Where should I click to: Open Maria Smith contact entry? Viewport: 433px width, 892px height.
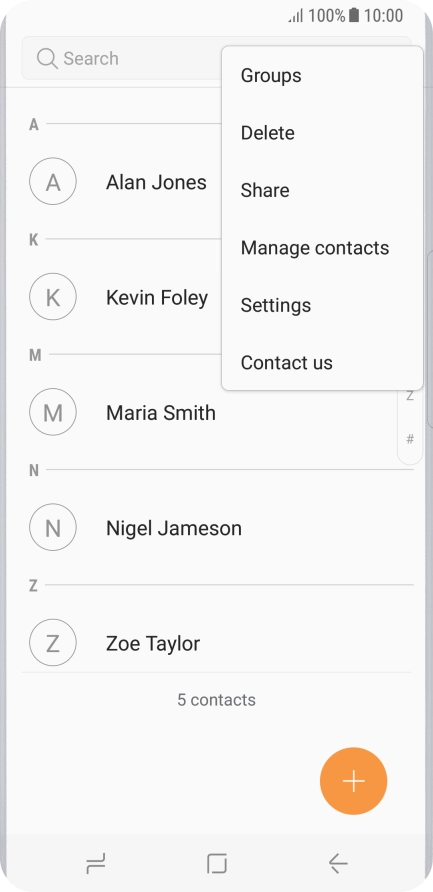[x=217, y=412]
